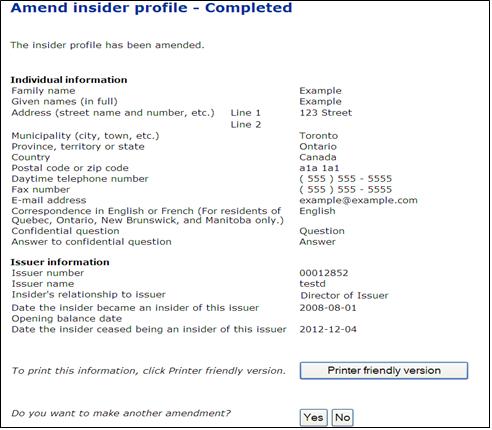Image resolution: width=492 pixels, height=430 pixels.
Task: Select No for another amendment
Action: point(342,417)
